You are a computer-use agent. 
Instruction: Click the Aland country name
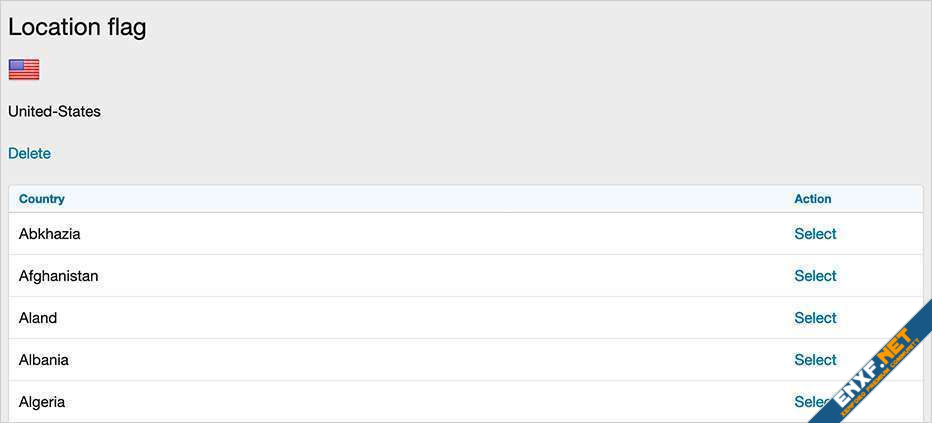[x=38, y=318]
